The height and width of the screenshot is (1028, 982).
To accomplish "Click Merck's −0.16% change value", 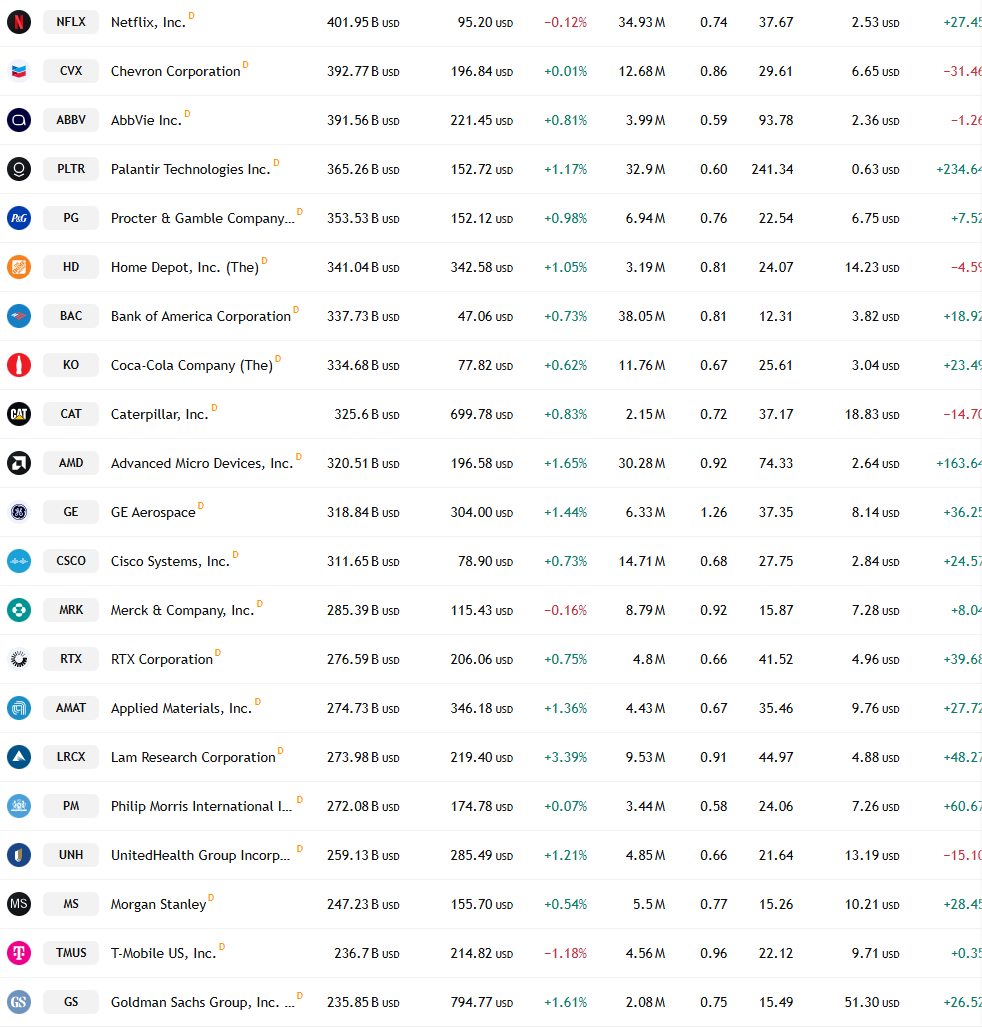I will [x=566, y=610].
